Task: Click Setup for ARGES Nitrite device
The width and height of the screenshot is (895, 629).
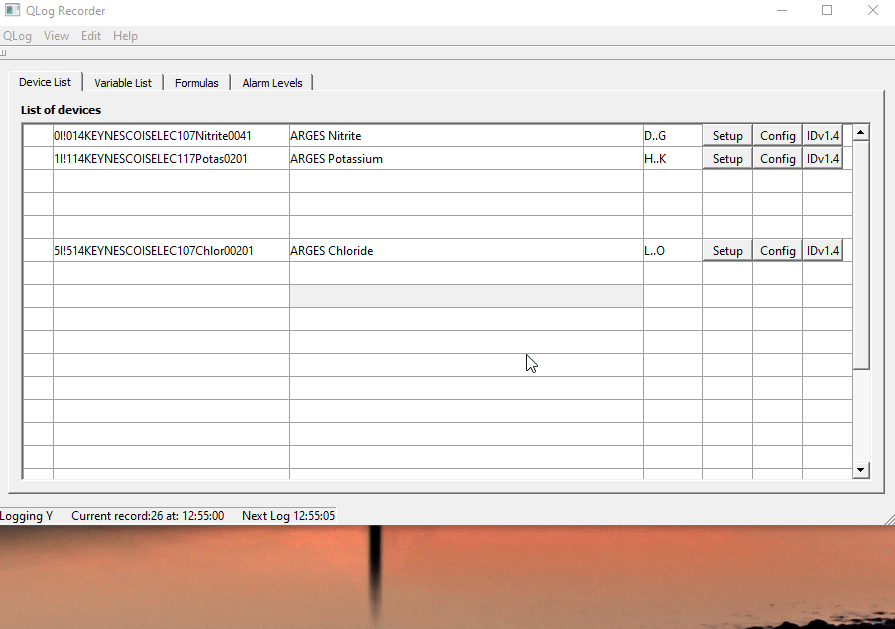Action: coord(727,136)
